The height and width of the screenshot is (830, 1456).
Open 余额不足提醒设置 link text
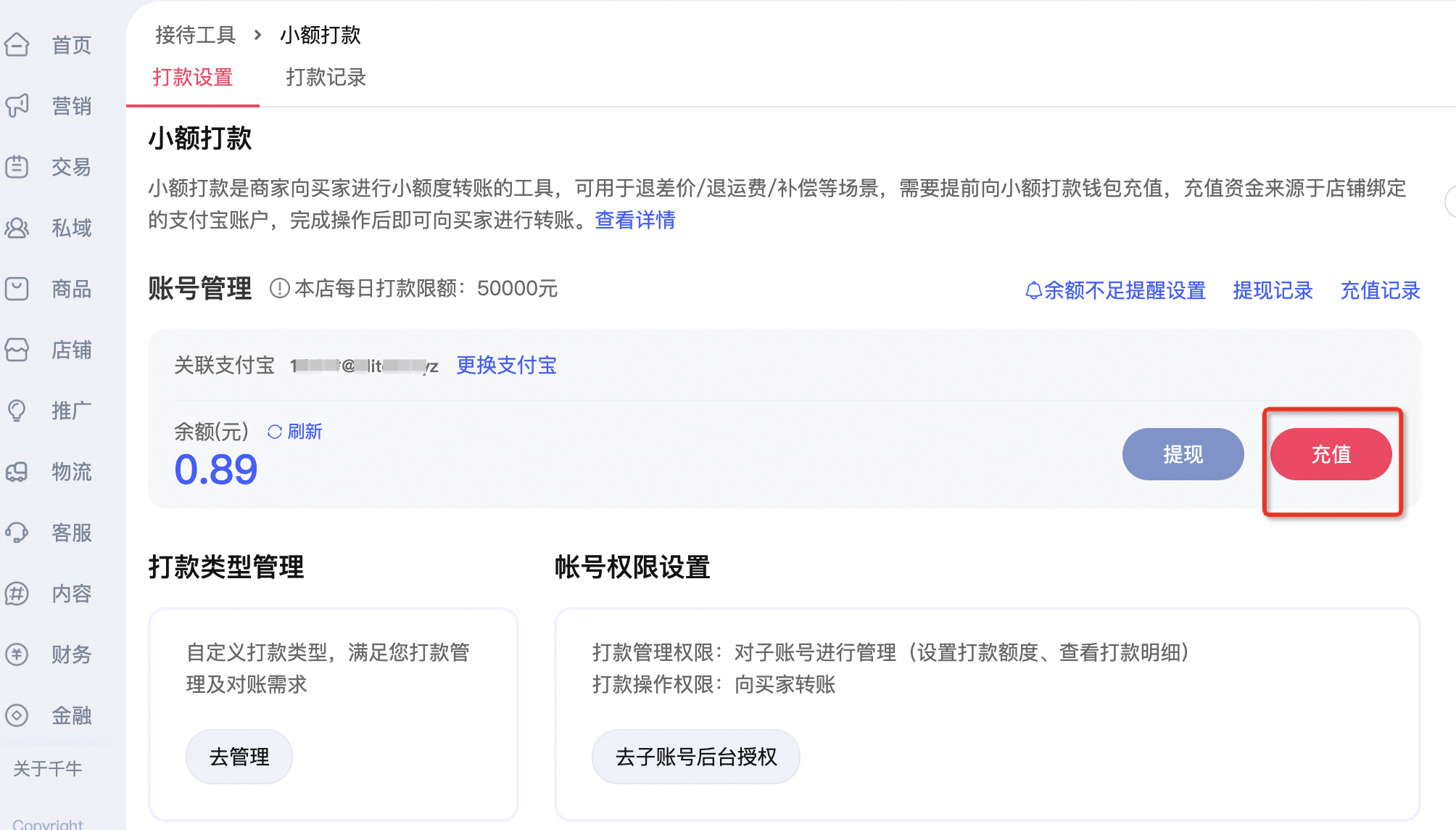coord(1125,290)
